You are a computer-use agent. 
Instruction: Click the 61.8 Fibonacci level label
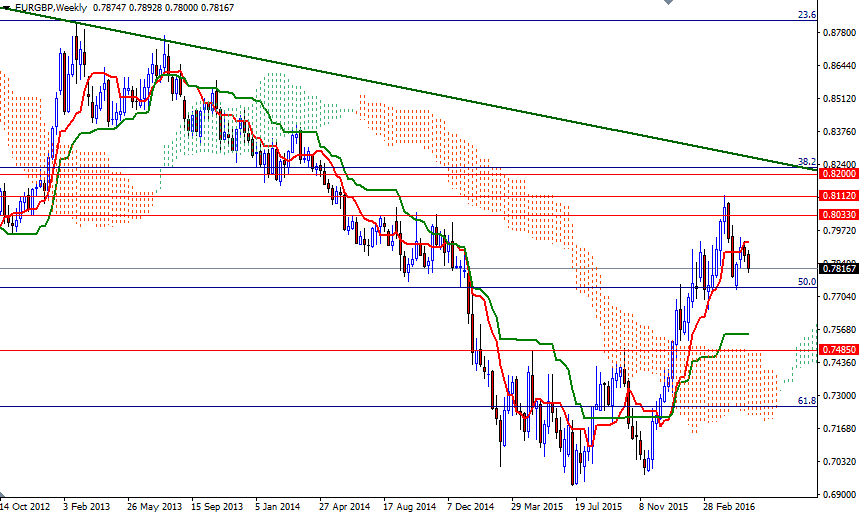click(x=807, y=401)
